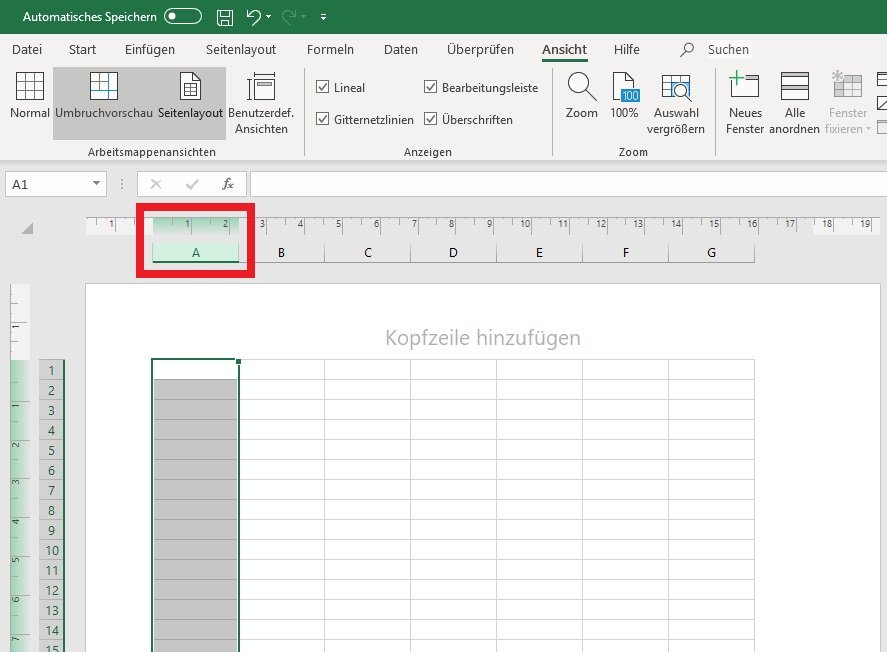
Task: Click Kopfzeile hinzufügen header area
Action: tap(482, 338)
